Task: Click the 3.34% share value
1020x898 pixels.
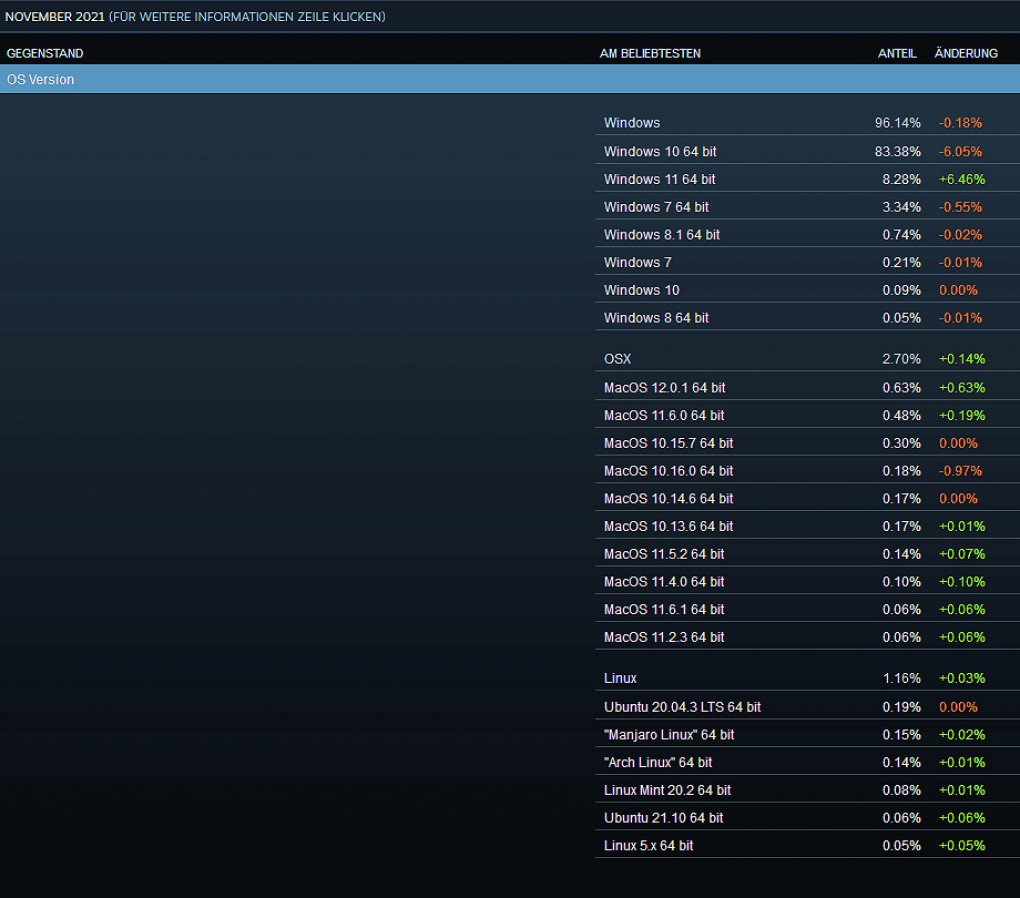Action: (902, 207)
